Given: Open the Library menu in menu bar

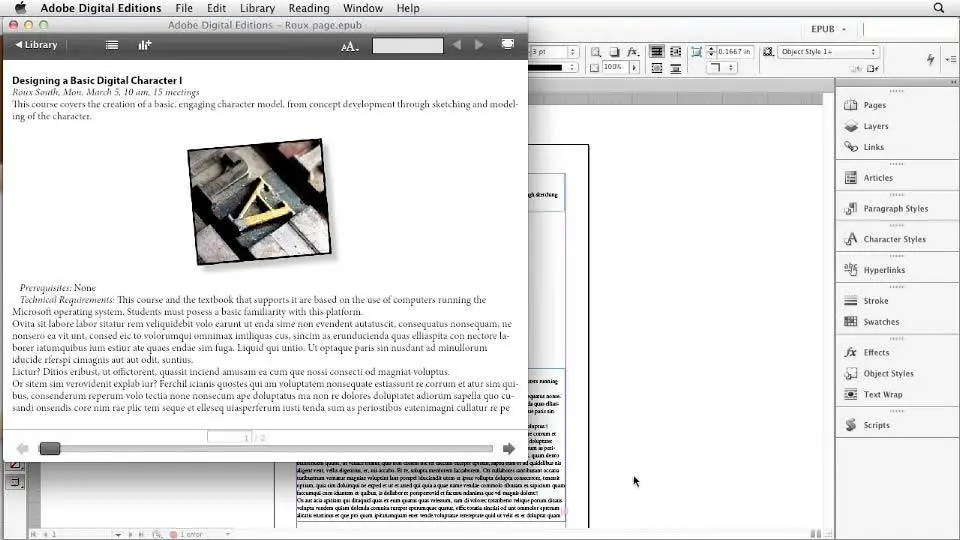Looking at the screenshot, I should [x=257, y=8].
